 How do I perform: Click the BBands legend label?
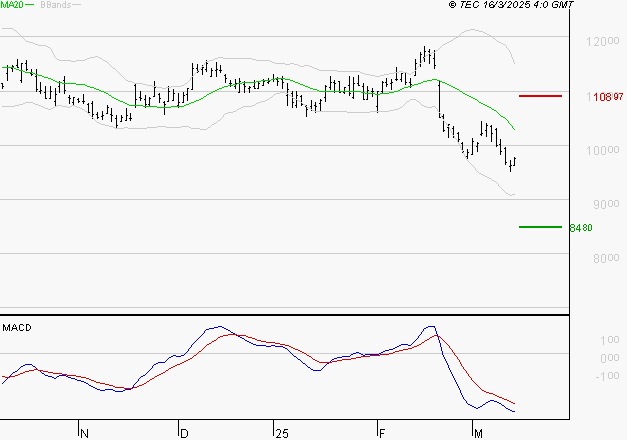point(56,5)
